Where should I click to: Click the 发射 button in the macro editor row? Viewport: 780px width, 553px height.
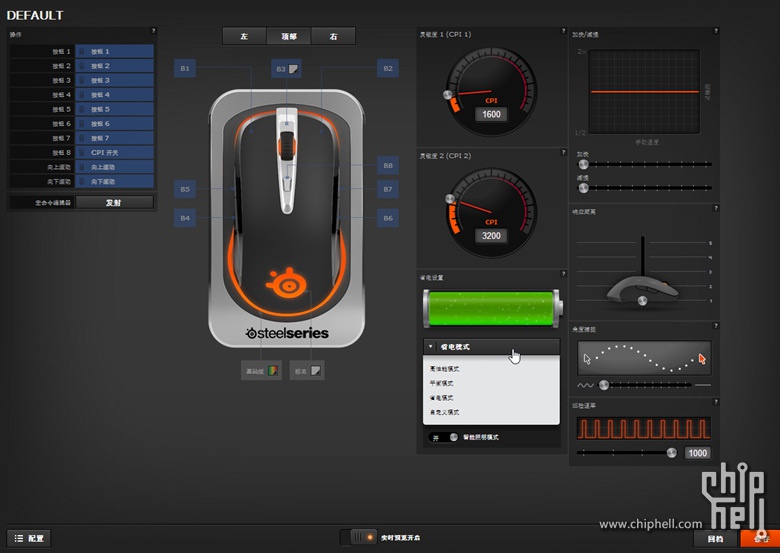114,202
